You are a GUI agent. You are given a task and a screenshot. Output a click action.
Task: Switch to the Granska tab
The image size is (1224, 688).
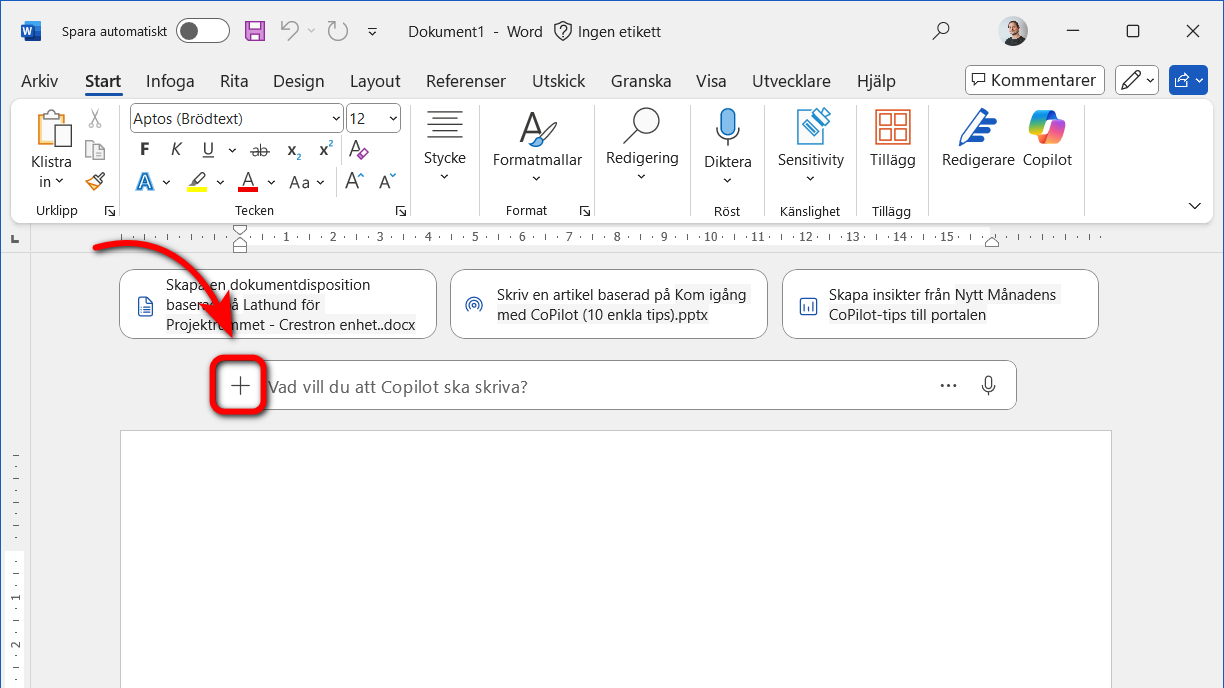[641, 81]
